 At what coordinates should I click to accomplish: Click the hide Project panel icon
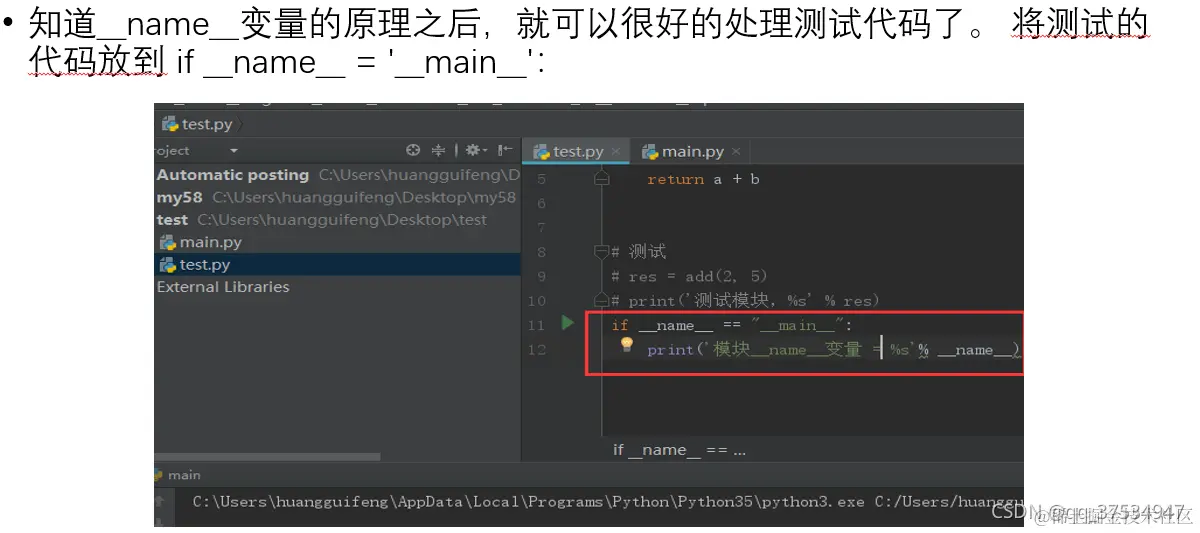pyautogui.click(x=506, y=150)
